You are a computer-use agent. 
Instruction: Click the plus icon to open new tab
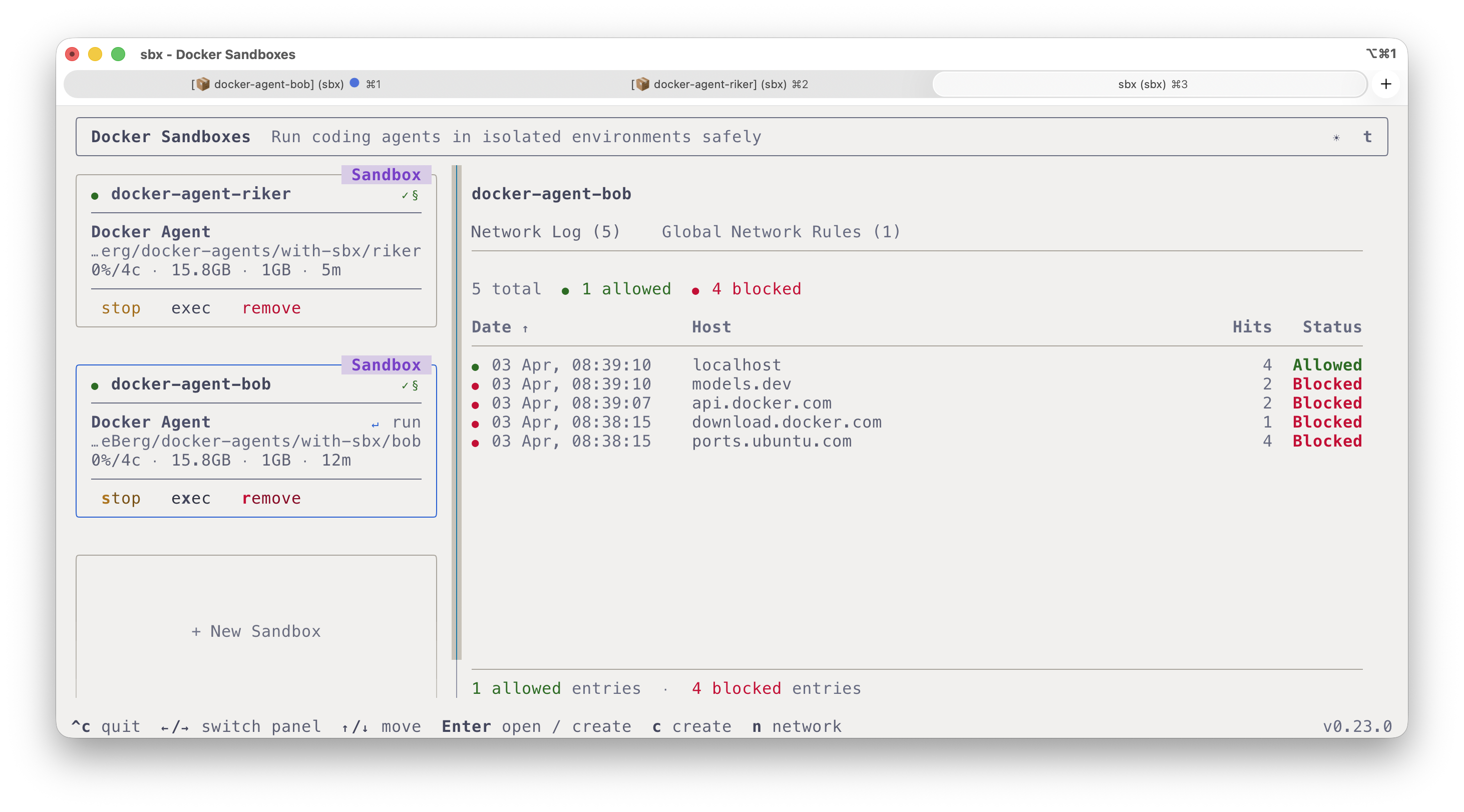coord(1385,84)
